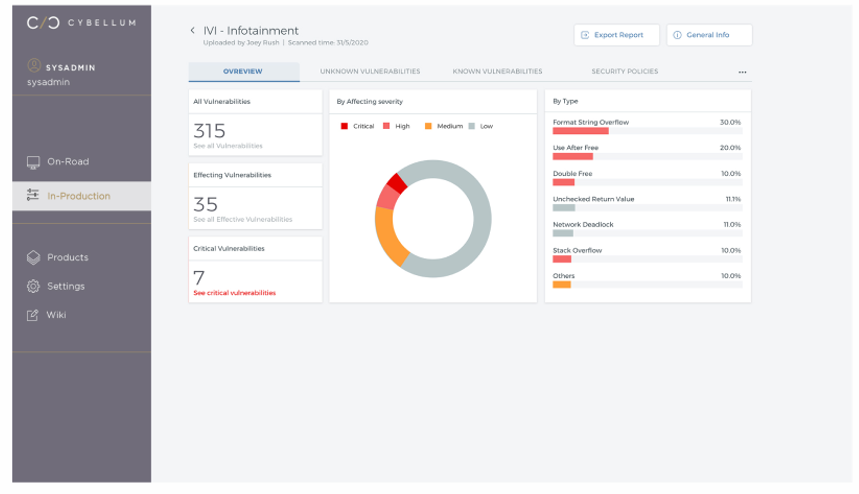This screenshot has width=859, height=494.
Task: Select the Security Policies tab
Action: coord(624,72)
